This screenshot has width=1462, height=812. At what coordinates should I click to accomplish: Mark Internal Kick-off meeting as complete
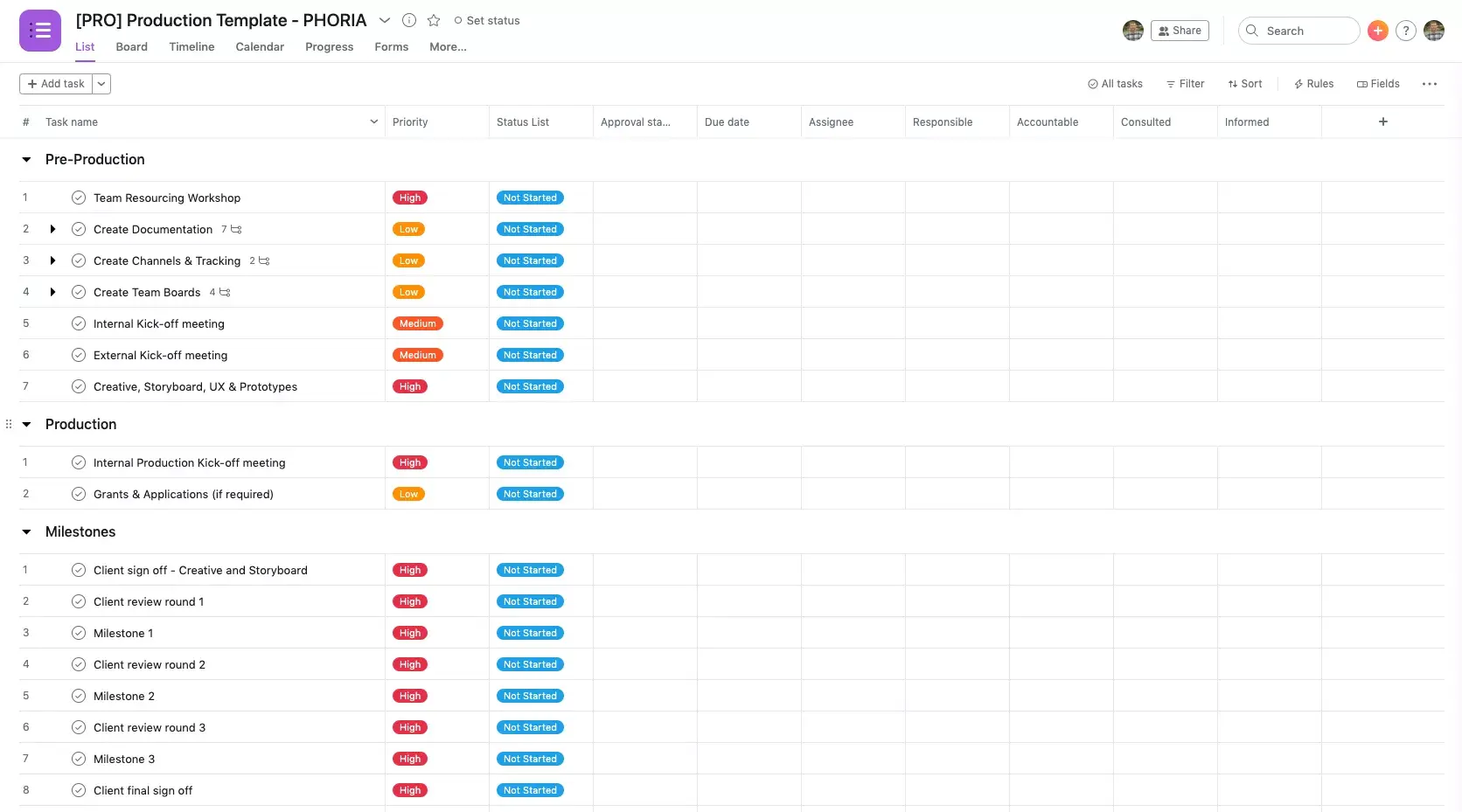(x=79, y=323)
